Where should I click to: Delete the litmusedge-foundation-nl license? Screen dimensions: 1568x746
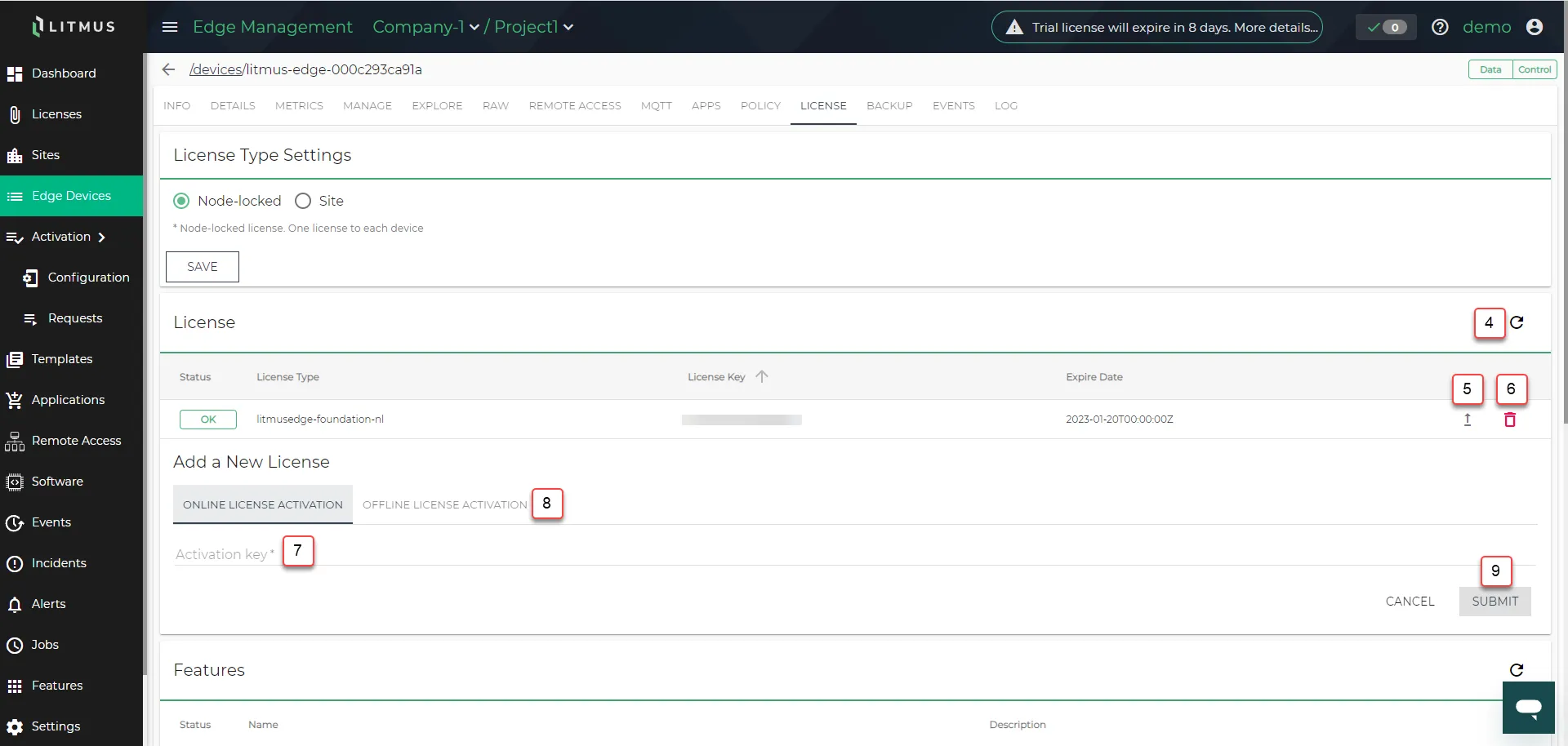pos(1510,420)
